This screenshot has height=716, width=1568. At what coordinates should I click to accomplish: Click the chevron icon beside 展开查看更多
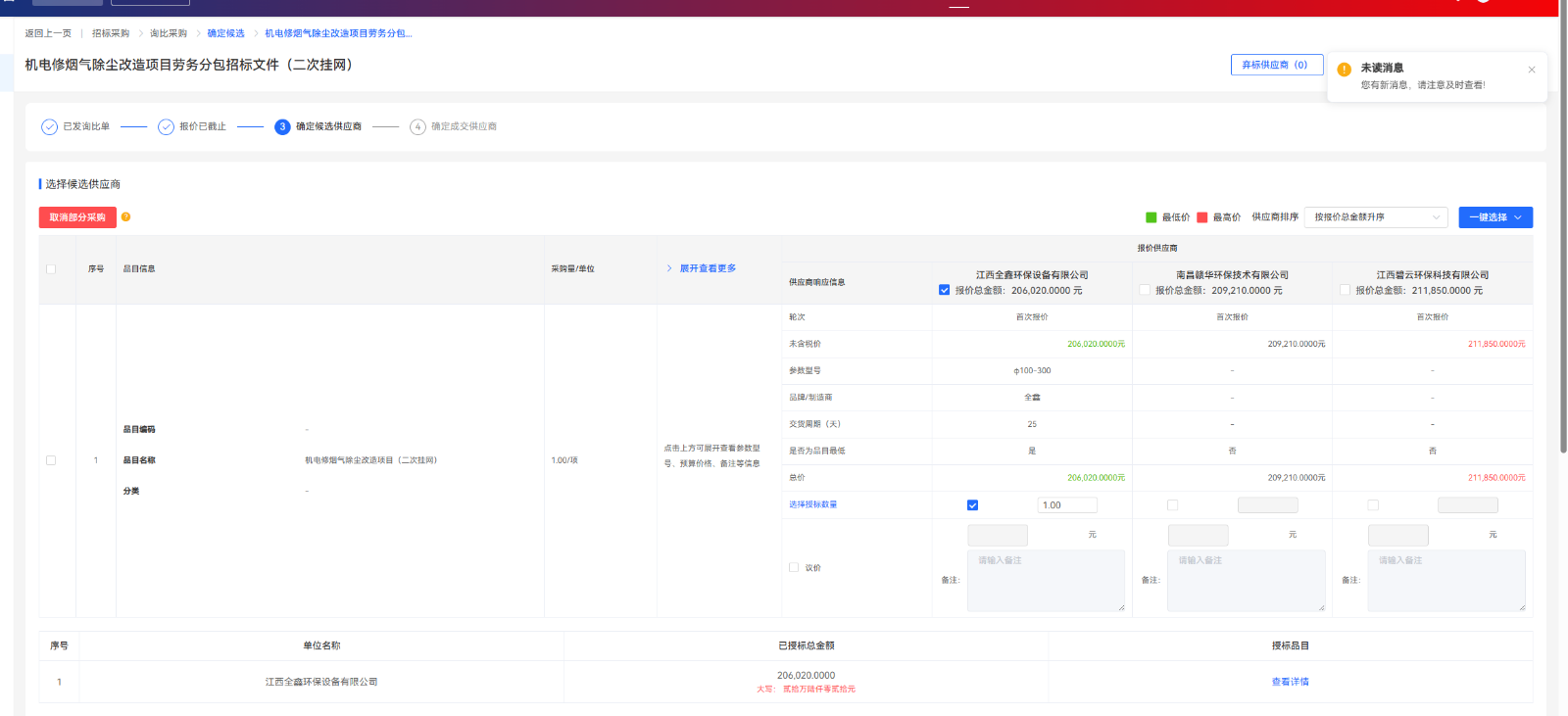coord(669,268)
